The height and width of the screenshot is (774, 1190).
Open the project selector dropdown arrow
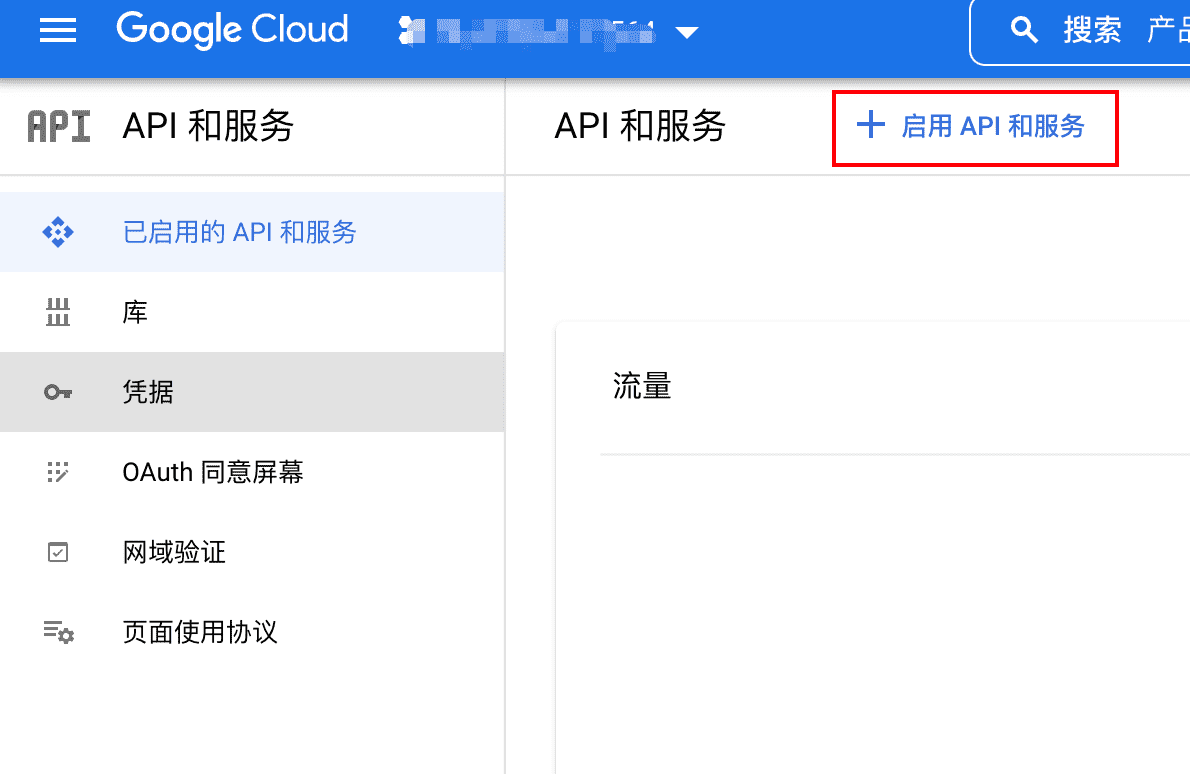point(687,31)
